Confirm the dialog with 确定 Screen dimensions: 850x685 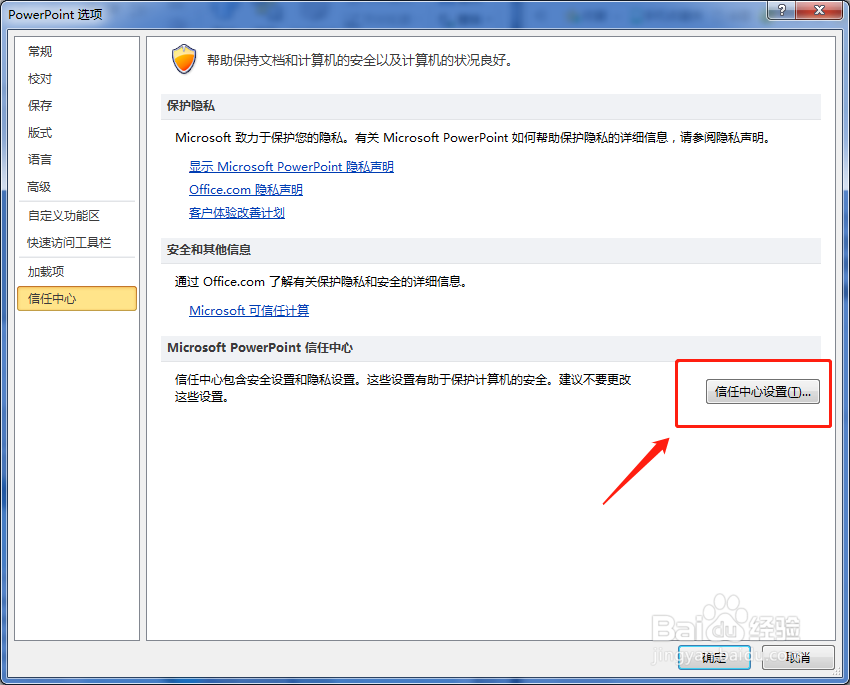pyautogui.click(x=714, y=657)
